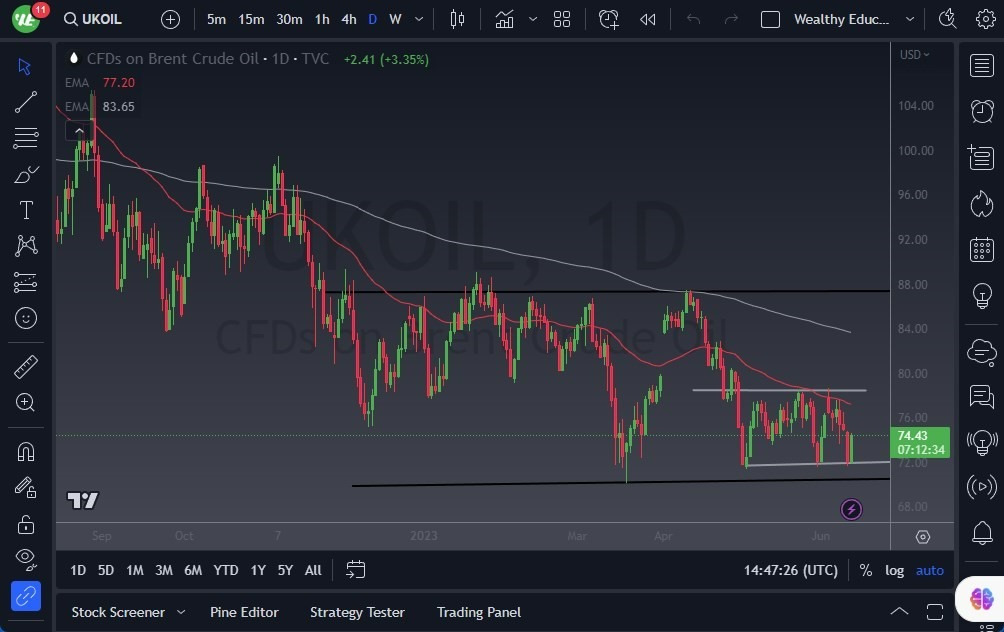Toggle the log scale on price axis
1004x632 pixels.
[x=893, y=570]
